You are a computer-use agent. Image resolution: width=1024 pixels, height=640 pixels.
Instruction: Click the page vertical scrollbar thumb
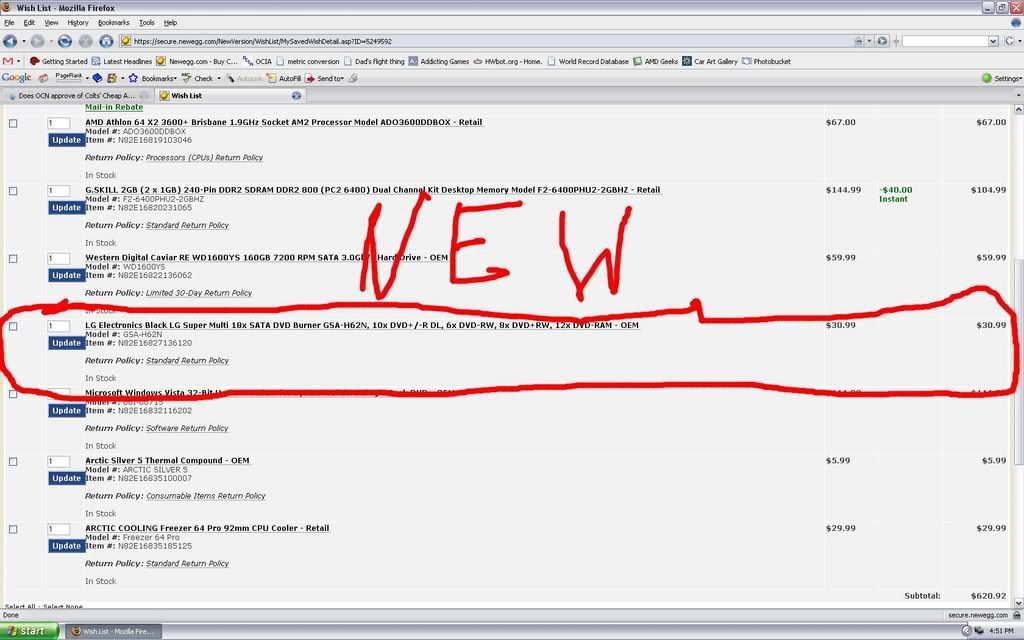pyautogui.click(x=1018, y=362)
